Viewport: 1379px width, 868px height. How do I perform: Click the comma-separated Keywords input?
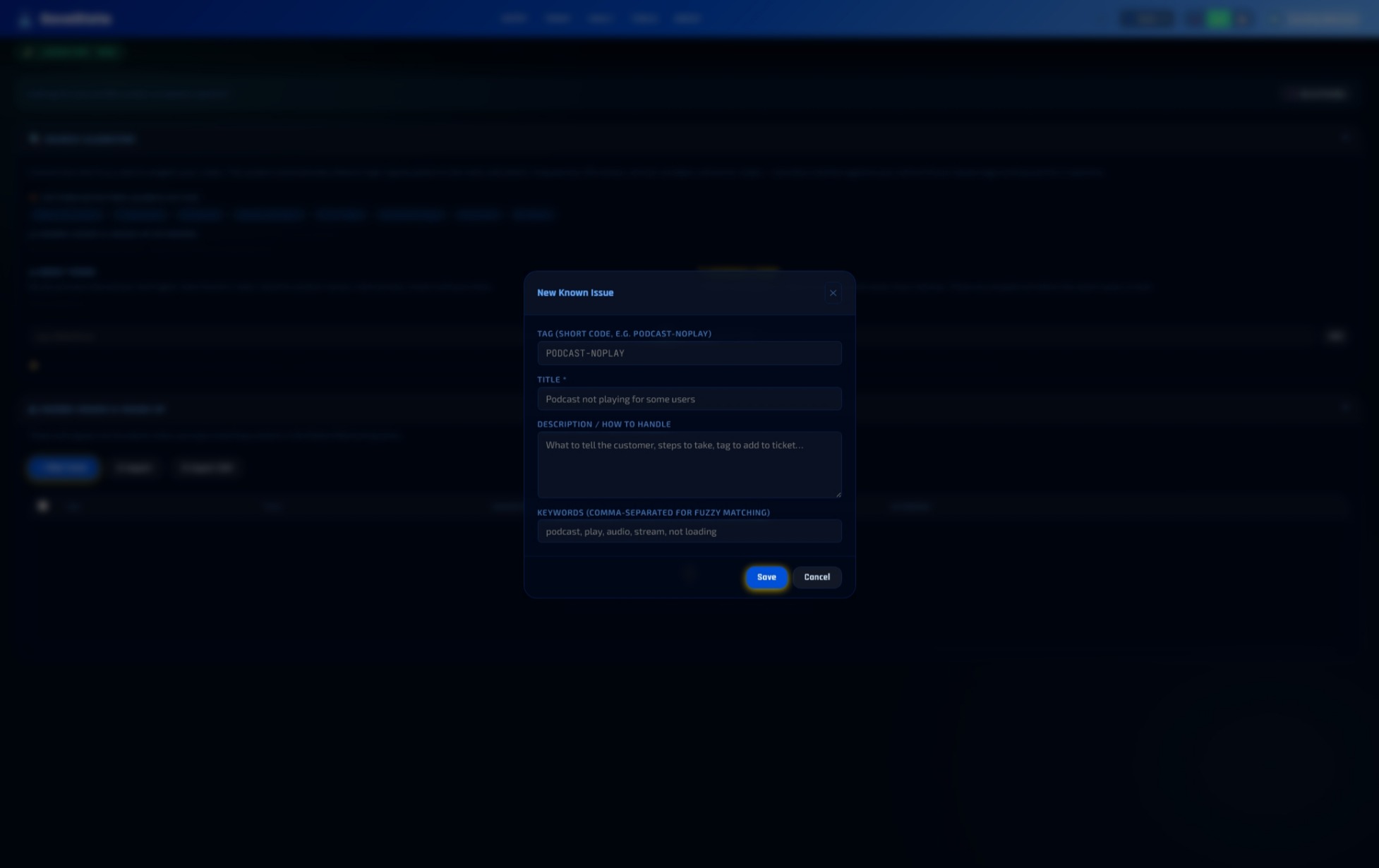point(689,531)
